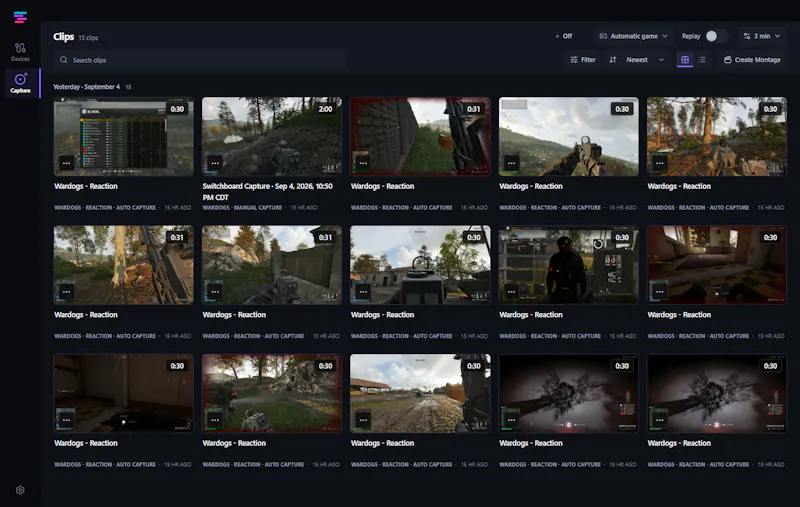The width and height of the screenshot is (800, 507).
Task: Reverse sort direction with arrows icon
Action: (613, 60)
